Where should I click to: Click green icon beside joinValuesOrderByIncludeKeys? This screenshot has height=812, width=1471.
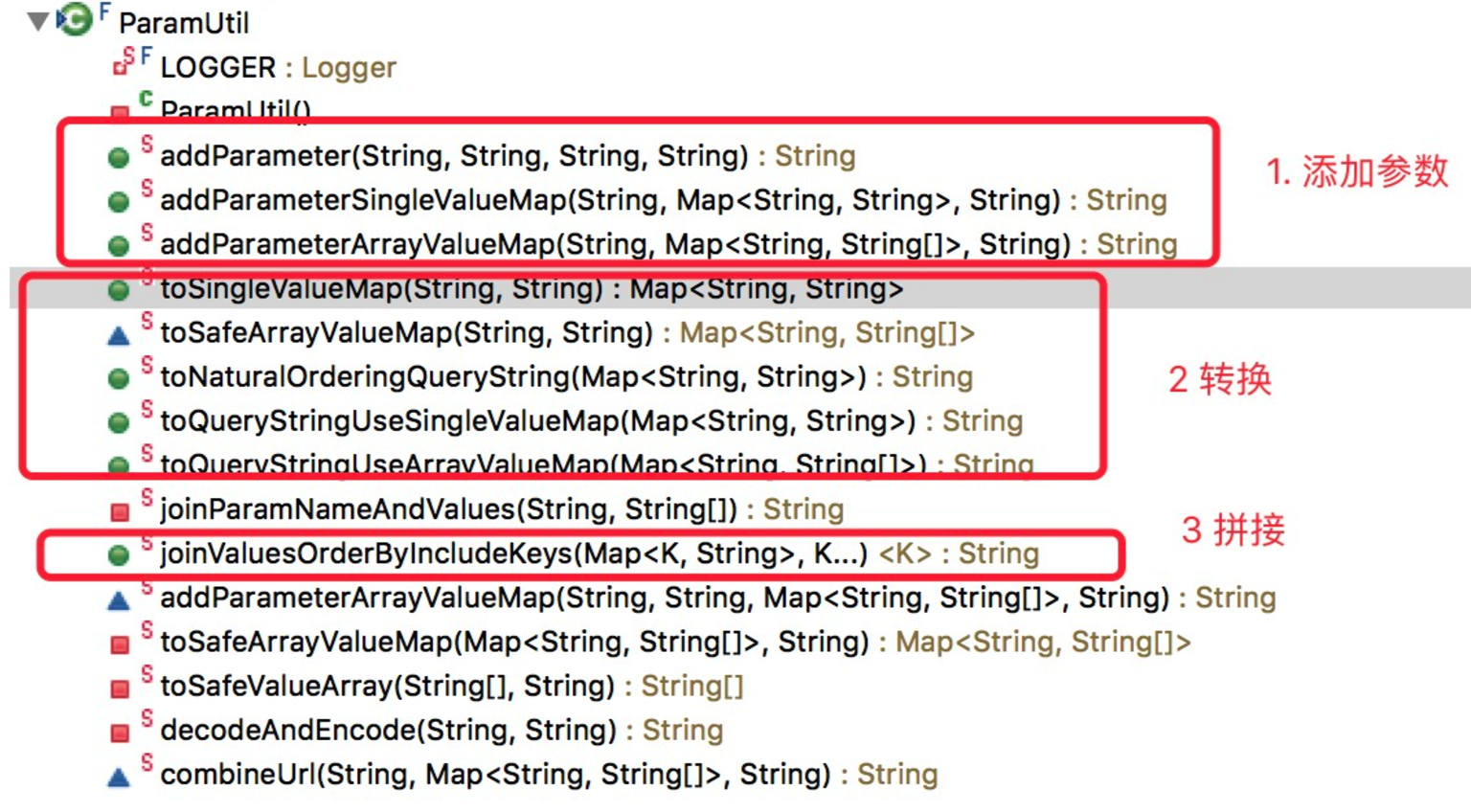coord(119,554)
